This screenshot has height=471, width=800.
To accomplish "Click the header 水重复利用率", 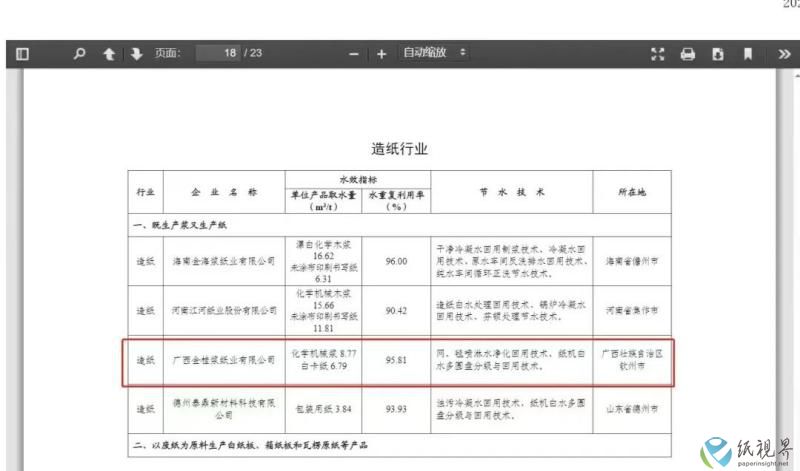I will click(x=396, y=201).
